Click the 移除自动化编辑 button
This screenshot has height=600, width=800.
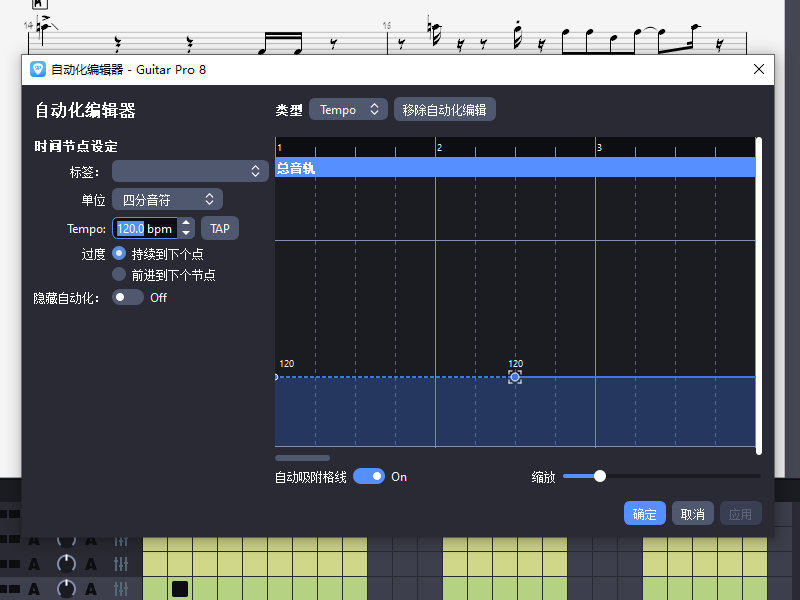[x=444, y=109]
